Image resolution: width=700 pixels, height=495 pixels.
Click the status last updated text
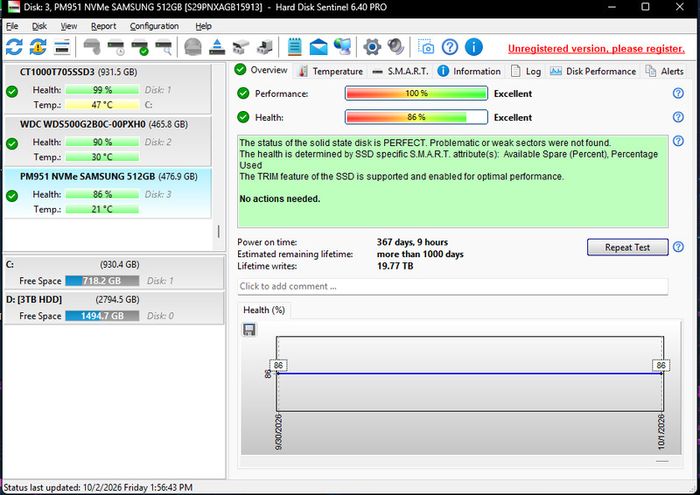click(x=98, y=487)
